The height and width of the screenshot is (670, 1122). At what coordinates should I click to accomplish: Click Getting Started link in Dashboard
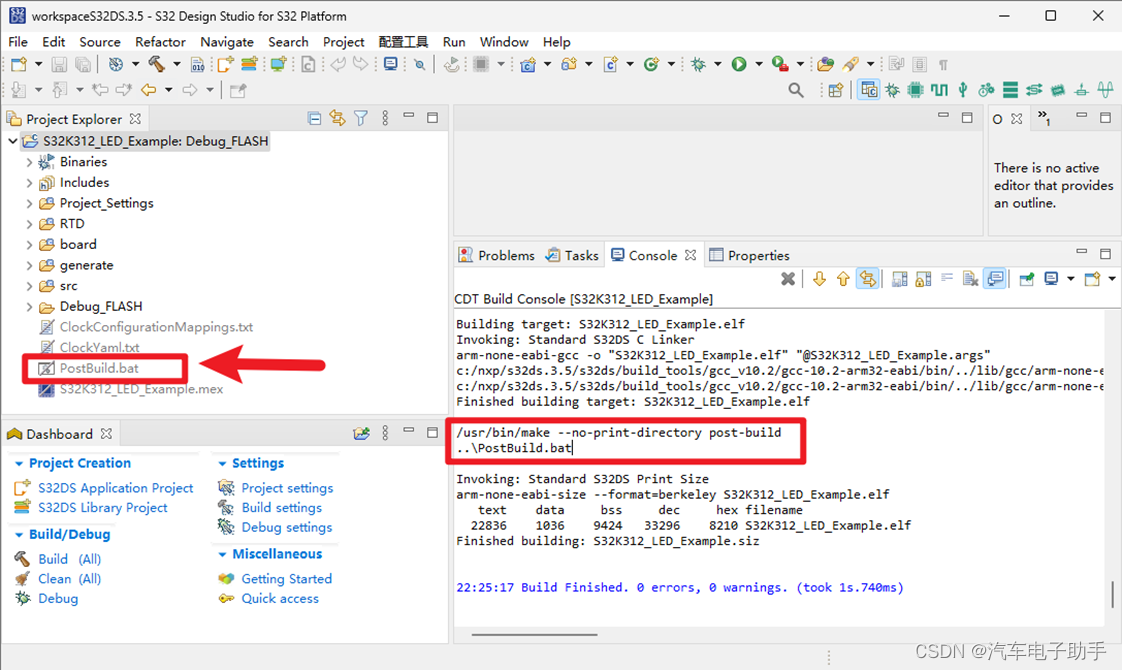click(x=286, y=579)
